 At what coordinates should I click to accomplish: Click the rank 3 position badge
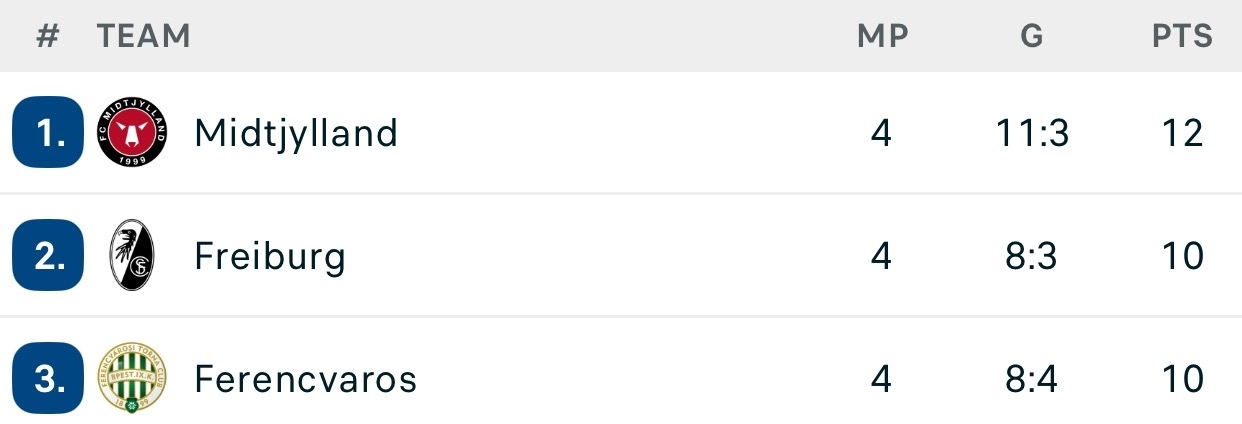coord(47,379)
